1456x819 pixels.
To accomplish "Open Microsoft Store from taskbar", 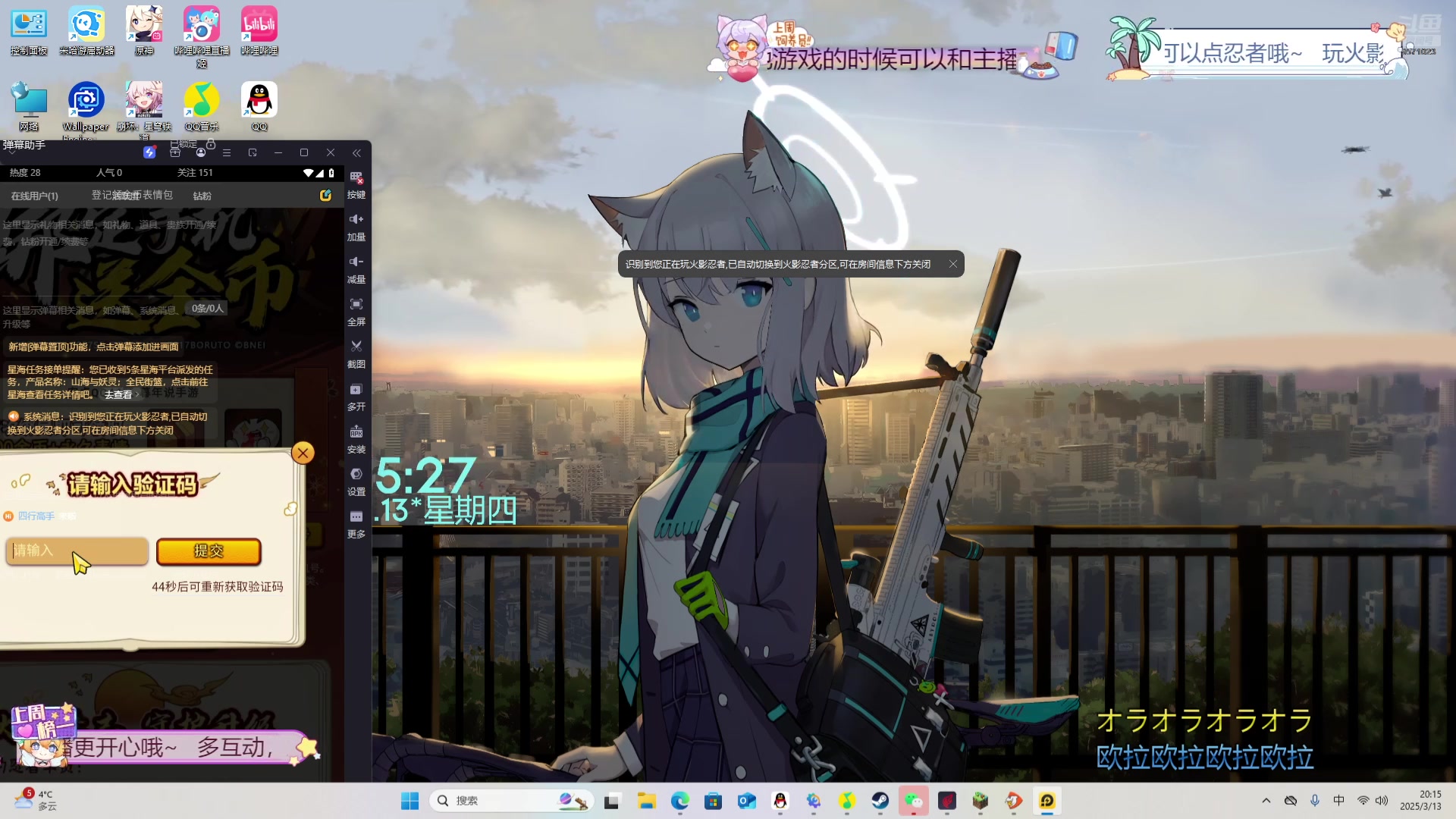I will tap(713, 801).
